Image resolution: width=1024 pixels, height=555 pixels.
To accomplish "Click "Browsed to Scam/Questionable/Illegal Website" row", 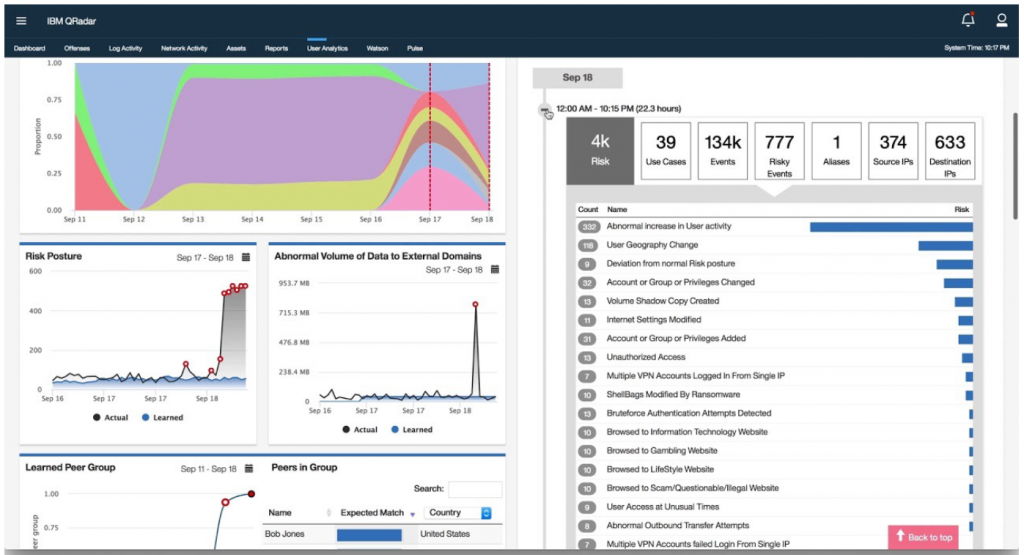I will tap(775, 488).
